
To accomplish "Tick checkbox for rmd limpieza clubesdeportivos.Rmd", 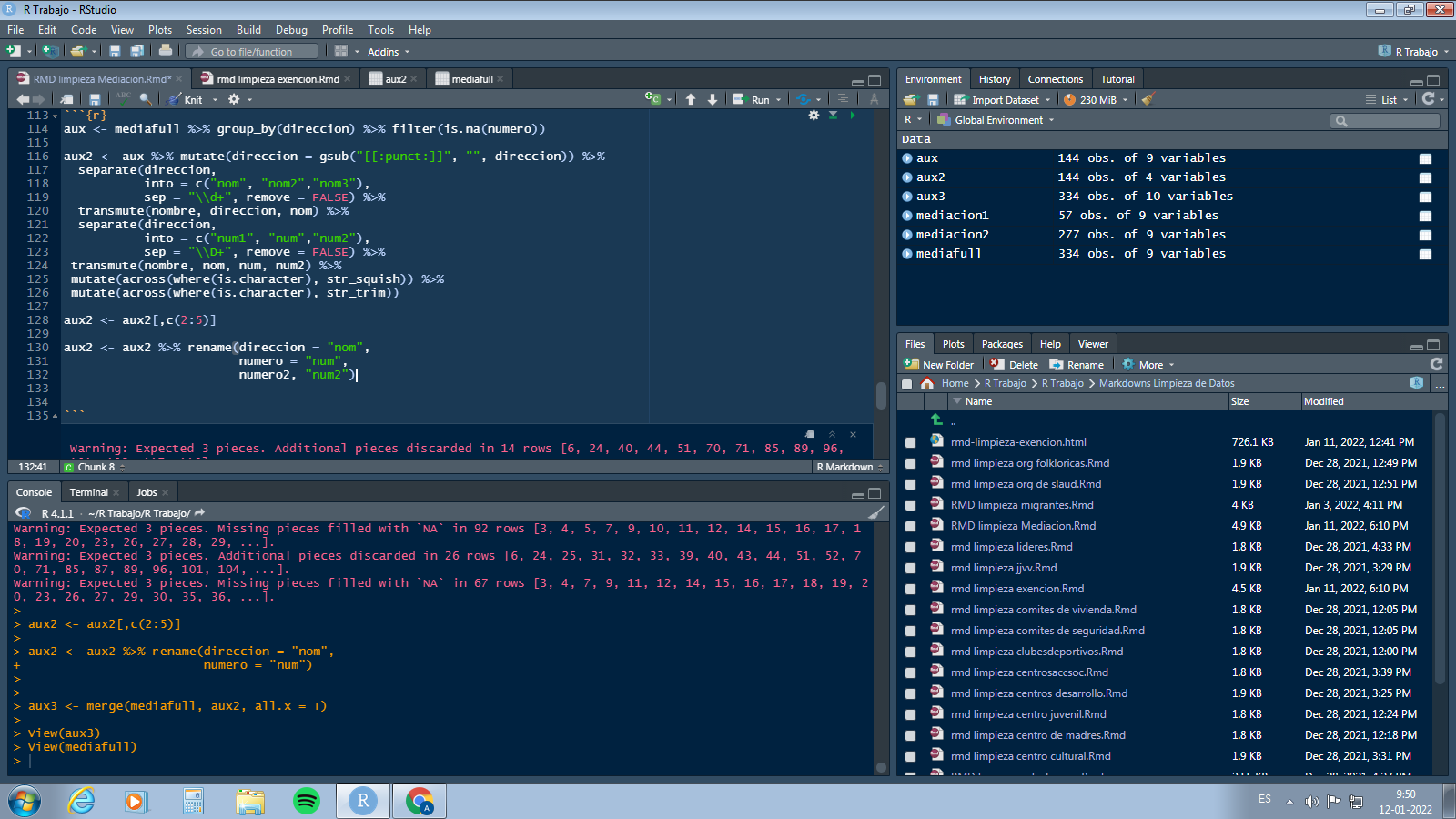I will pyautogui.click(x=910, y=652).
